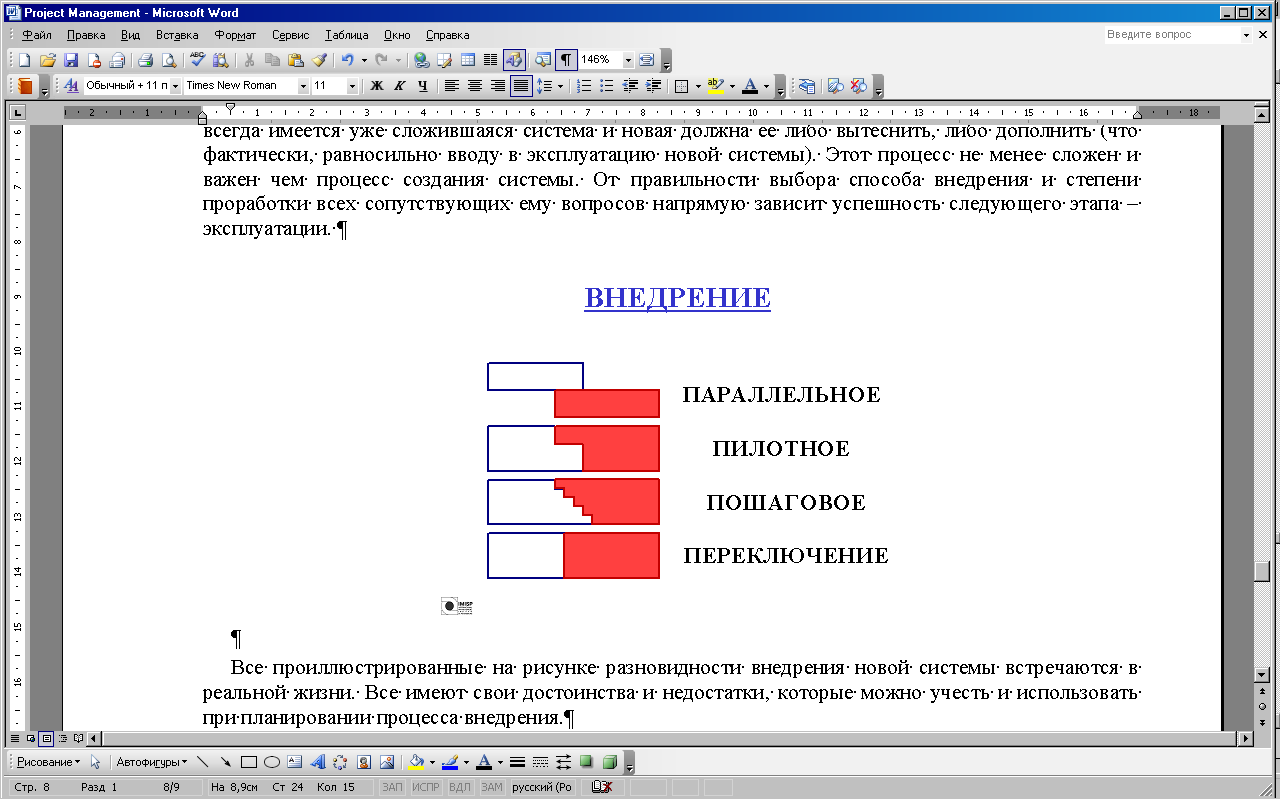Toggle the paragraph marks (¶) display

coord(567,60)
